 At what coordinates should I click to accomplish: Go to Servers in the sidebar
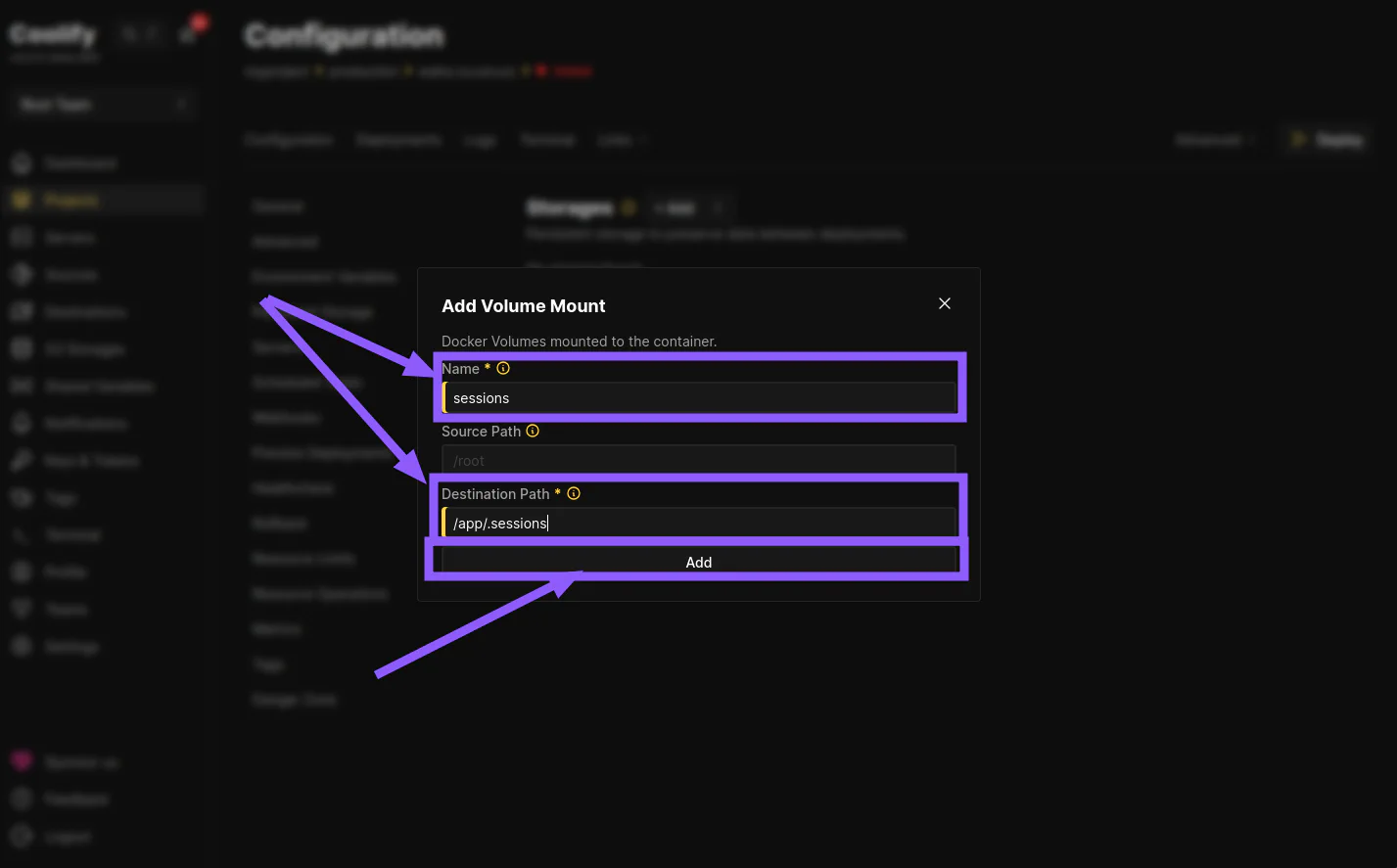coord(69,238)
